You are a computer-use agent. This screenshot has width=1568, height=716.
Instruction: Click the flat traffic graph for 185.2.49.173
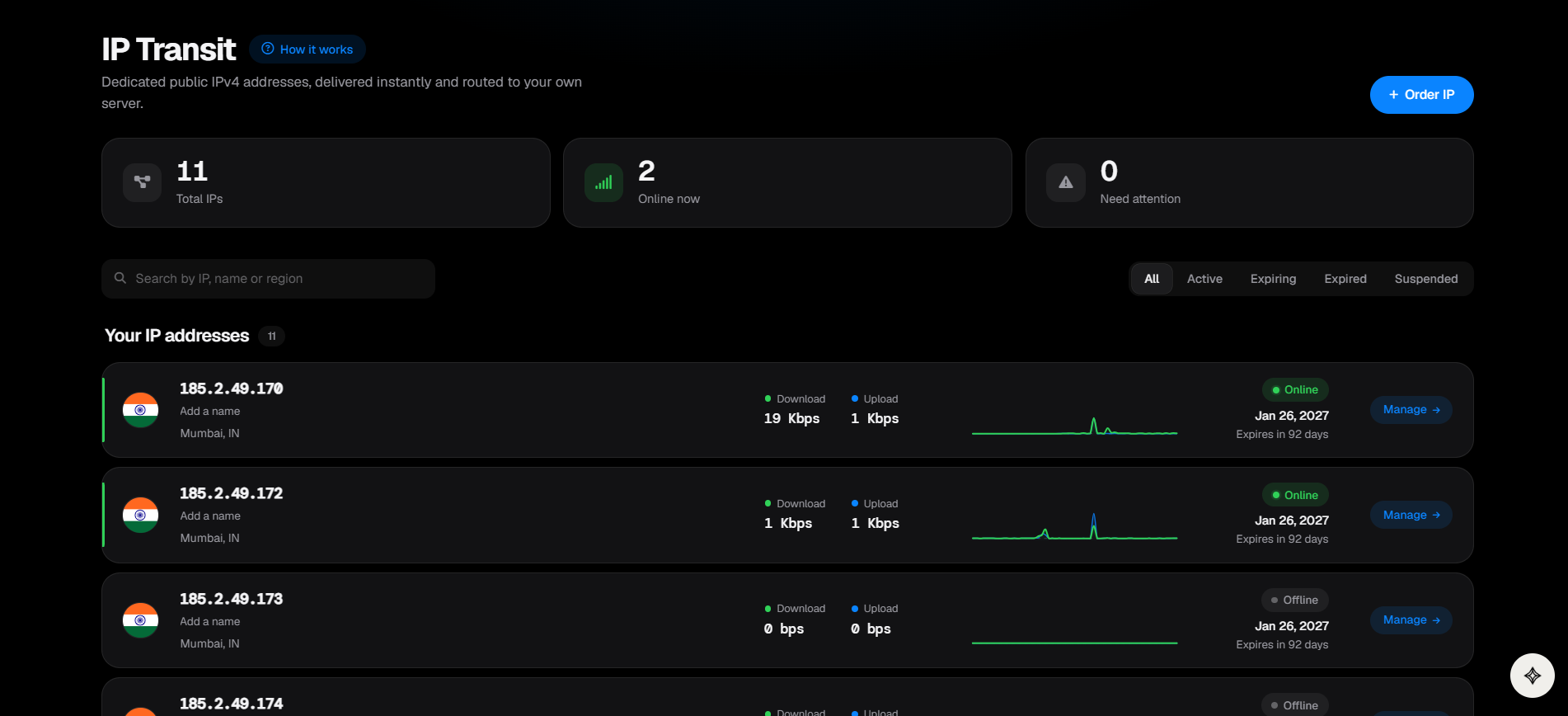pyautogui.click(x=1074, y=643)
